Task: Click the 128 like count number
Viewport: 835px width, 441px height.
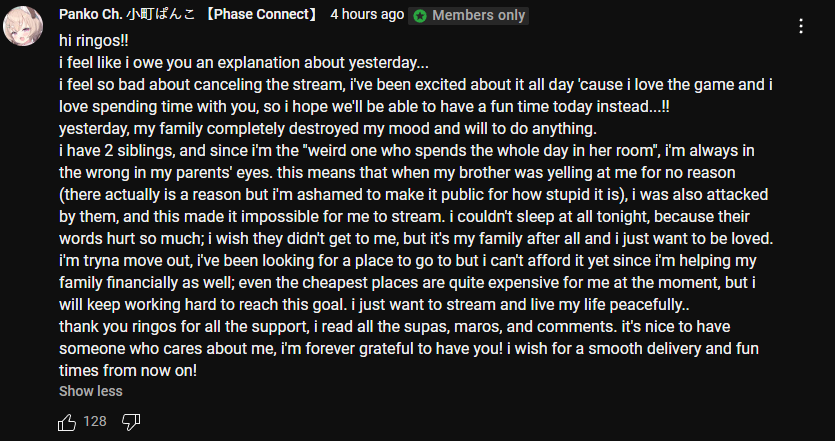Action: point(95,421)
